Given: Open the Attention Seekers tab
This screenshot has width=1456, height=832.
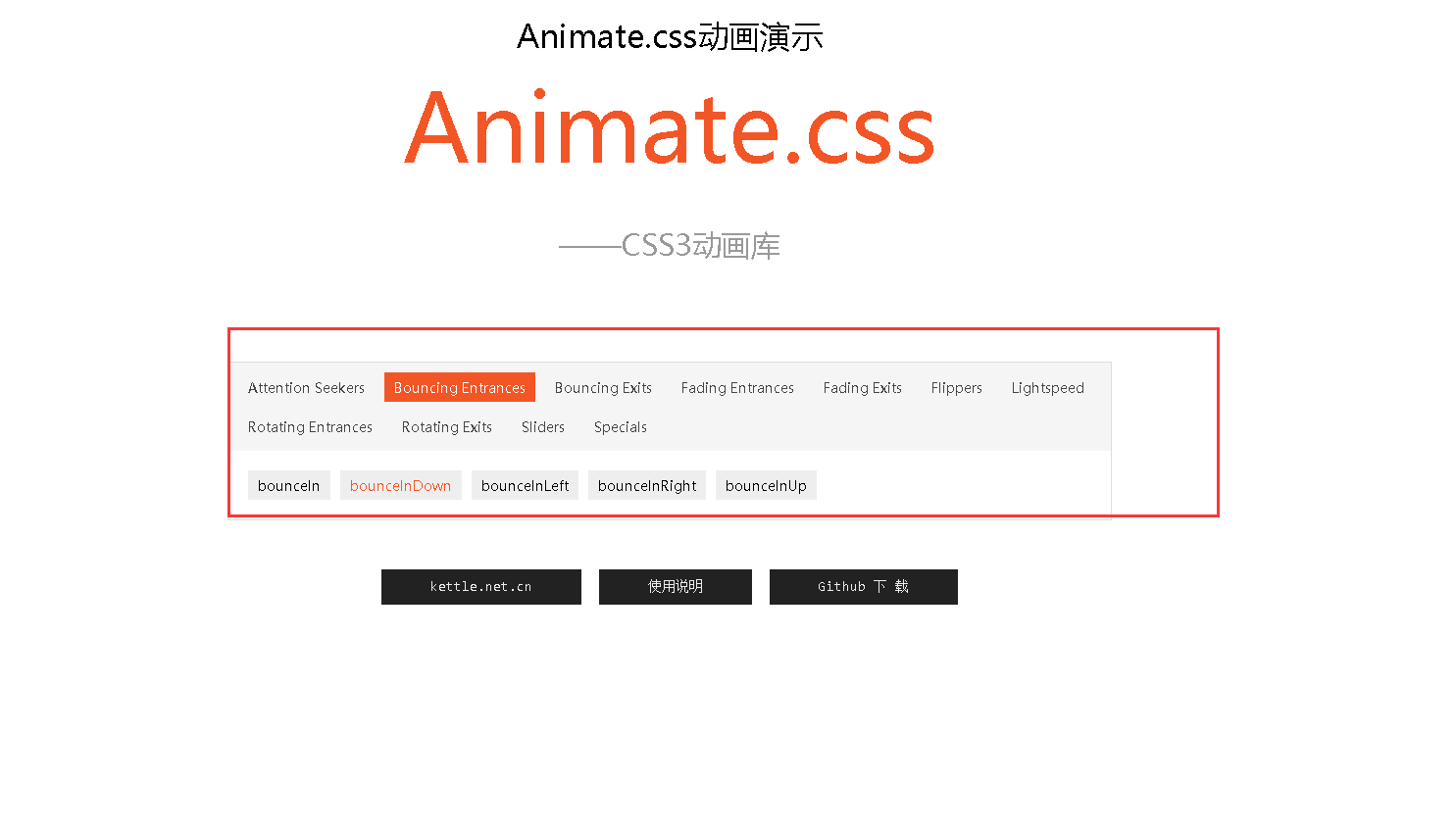Looking at the screenshot, I should [306, 388].
